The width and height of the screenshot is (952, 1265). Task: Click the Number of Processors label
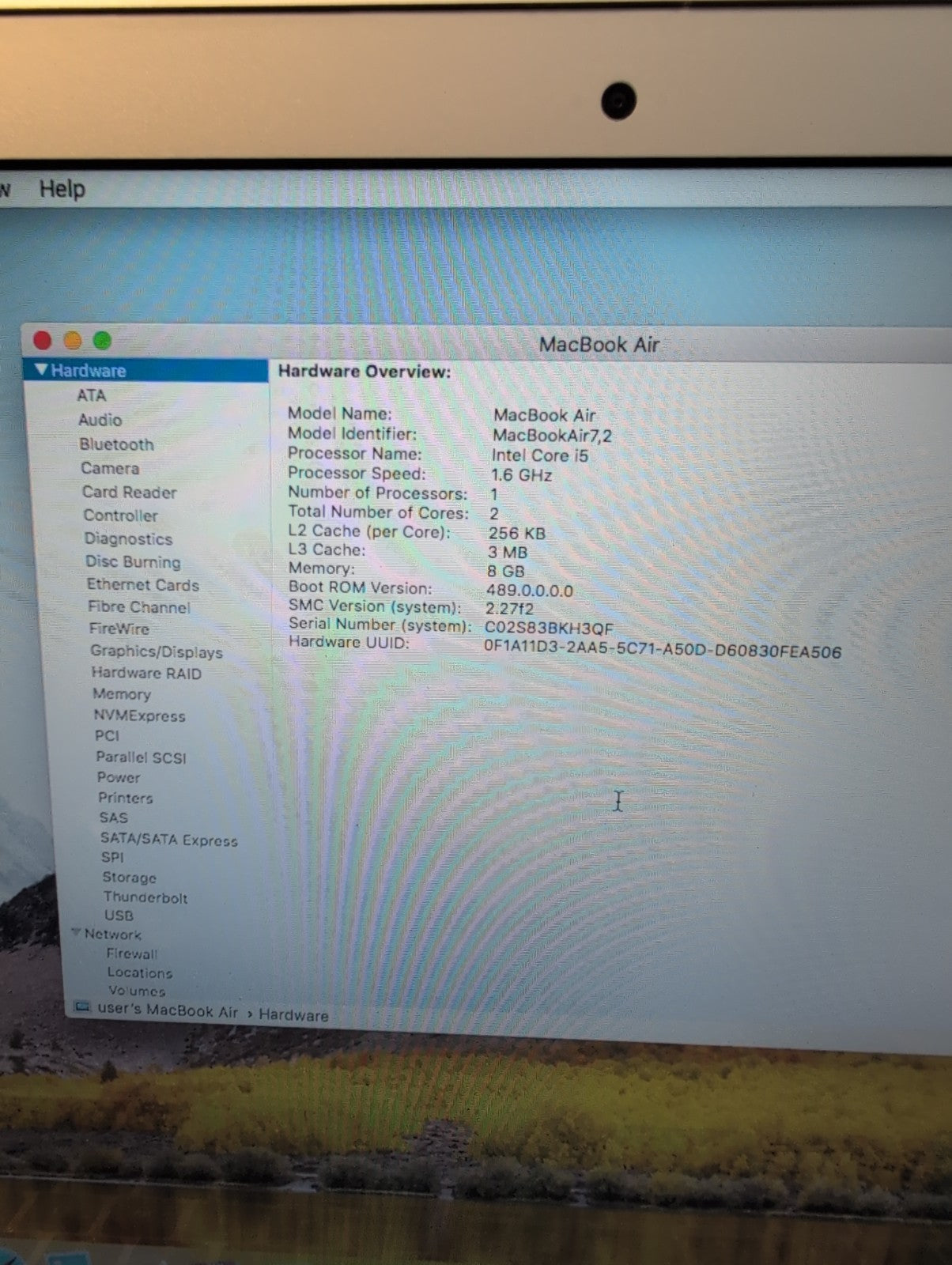point(378,493)
